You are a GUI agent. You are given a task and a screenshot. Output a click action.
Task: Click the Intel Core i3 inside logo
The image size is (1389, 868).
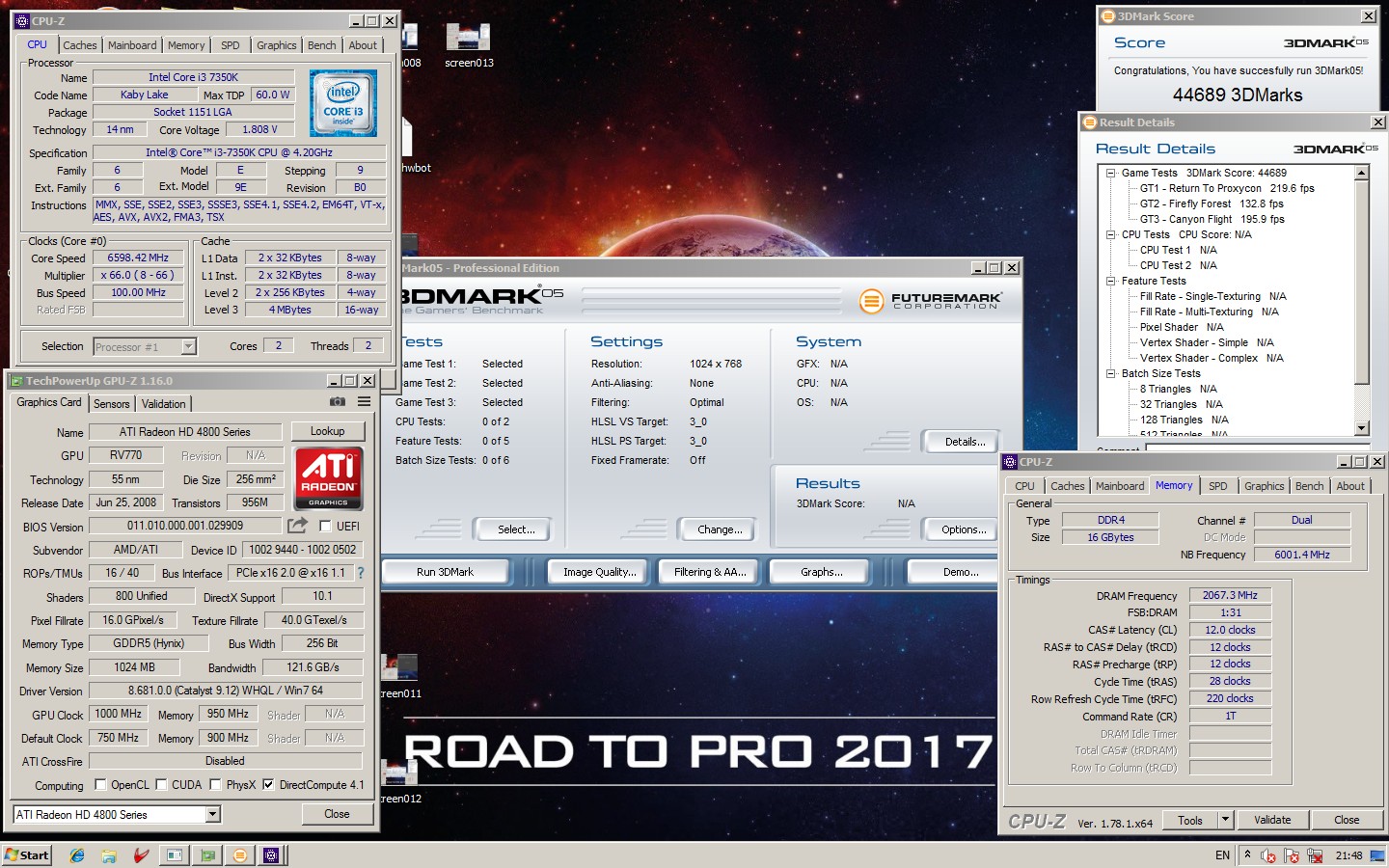pyautogui.click(x=343, y=103)
